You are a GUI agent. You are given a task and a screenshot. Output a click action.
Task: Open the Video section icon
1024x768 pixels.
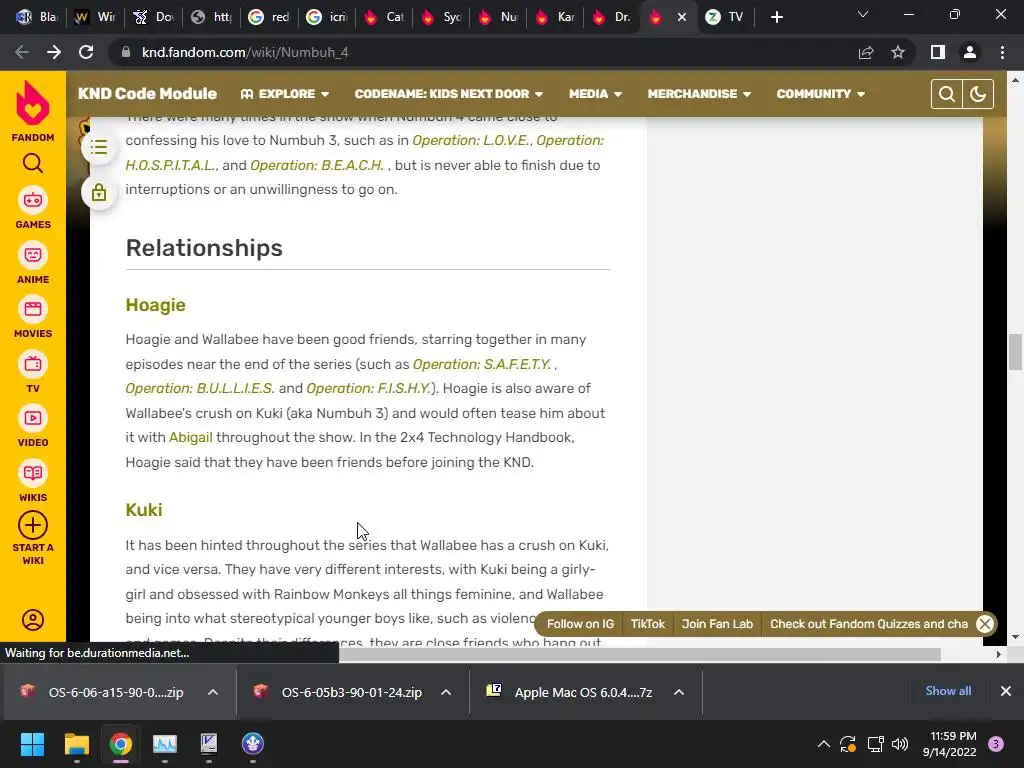click(33, 419)
